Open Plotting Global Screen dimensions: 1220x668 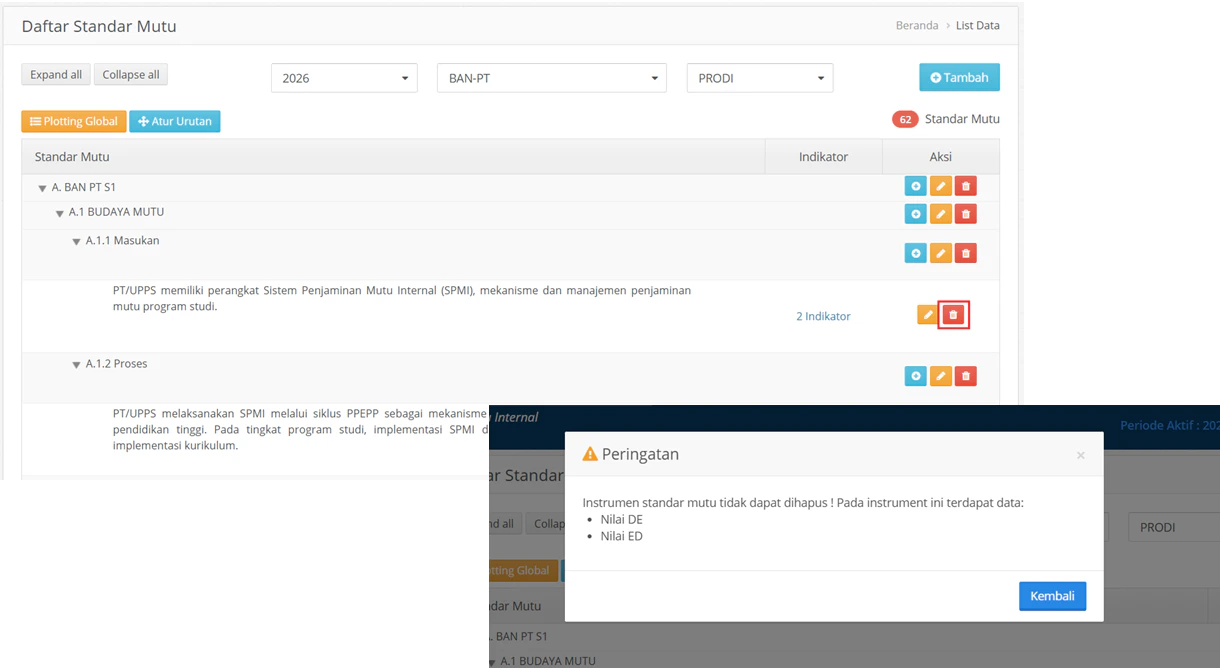point(74,121)
